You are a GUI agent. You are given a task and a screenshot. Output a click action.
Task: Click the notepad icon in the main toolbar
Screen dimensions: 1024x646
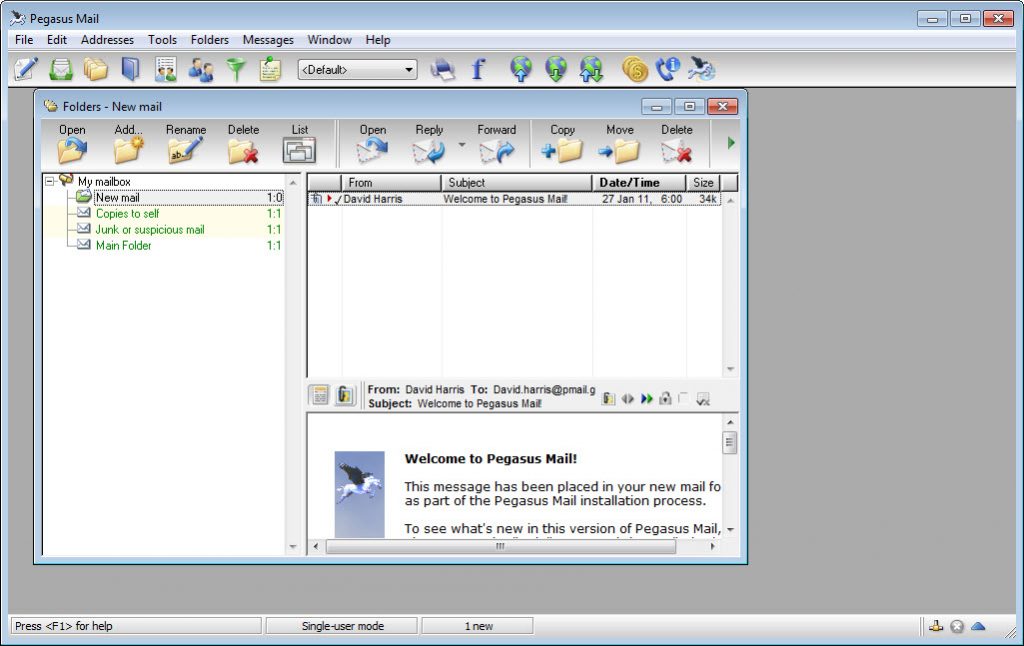click(270, 69)
